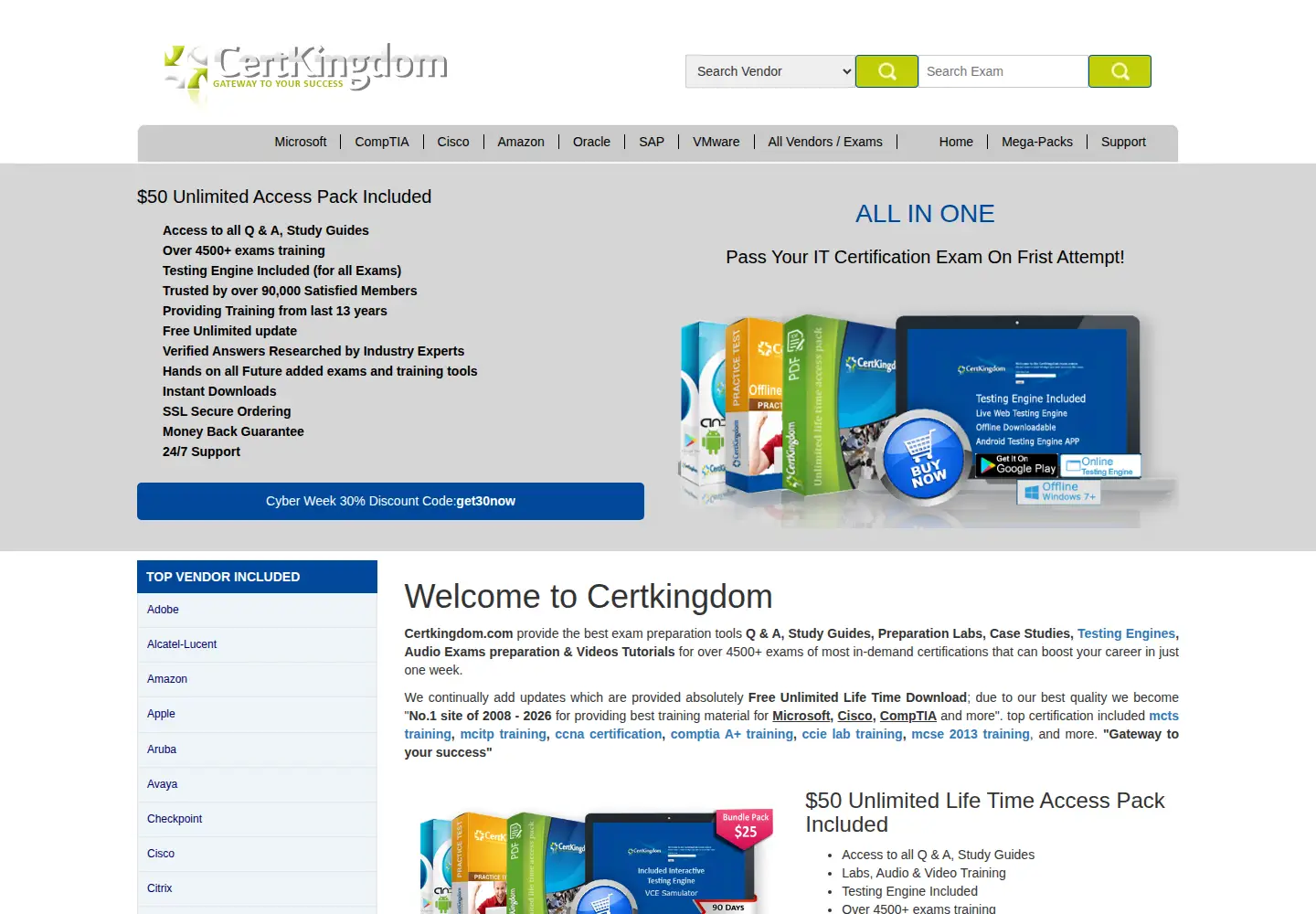Image resolution: width=1316 pixels, height=914 pixels.
Task: Go to Oracle in the navigation bar
Action: (591, 142)
